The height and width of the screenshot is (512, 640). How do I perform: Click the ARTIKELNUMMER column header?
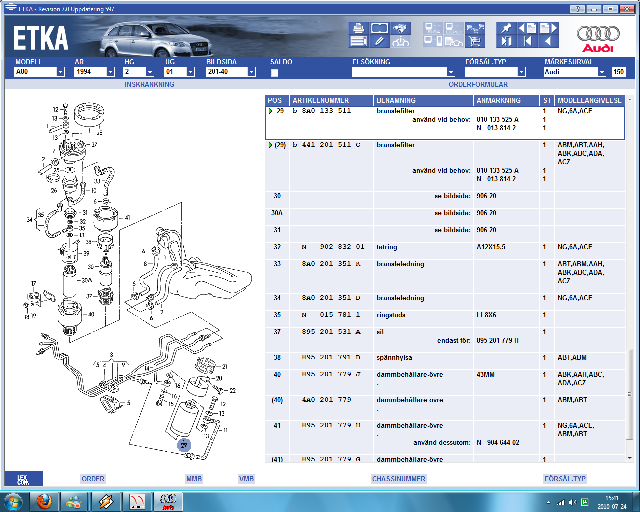coord(331,100)
